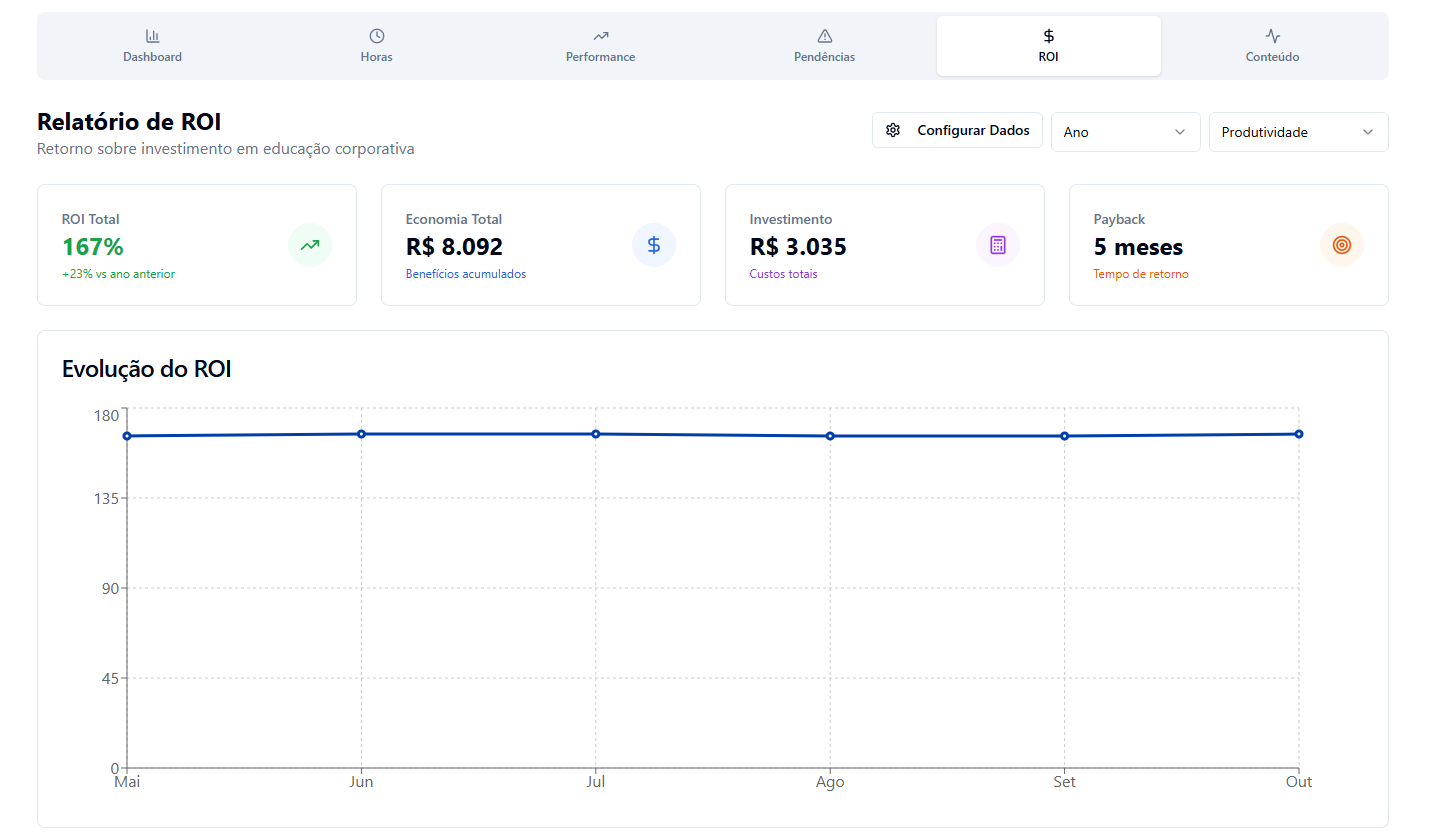
Task: Click the purple calculator icon in Investimento card
Action: [998, 245]
